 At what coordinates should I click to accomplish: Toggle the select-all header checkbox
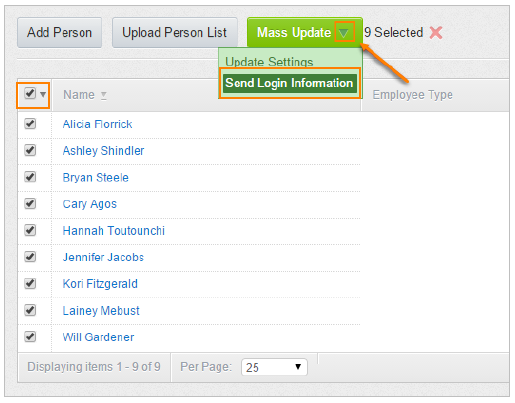click(x=30, y=93)
